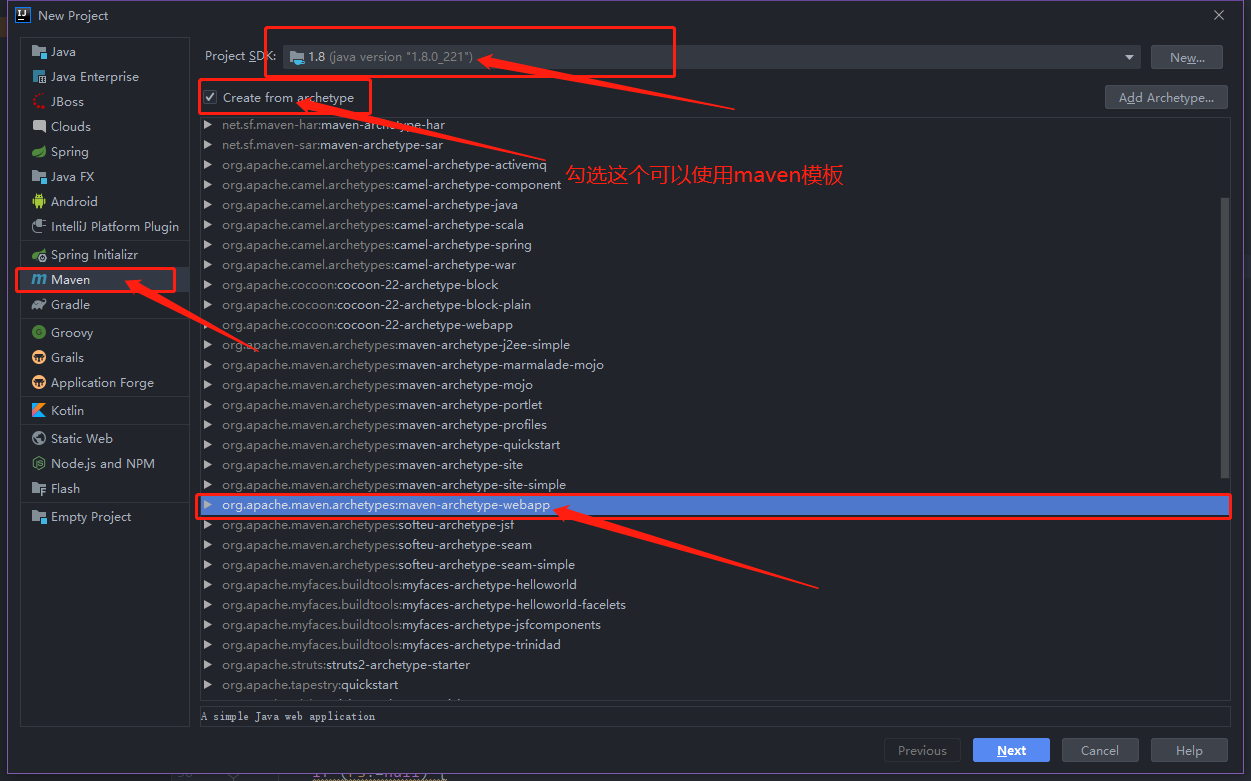
Task: Click the Clouds icon in project types
Action: point(39,127)
